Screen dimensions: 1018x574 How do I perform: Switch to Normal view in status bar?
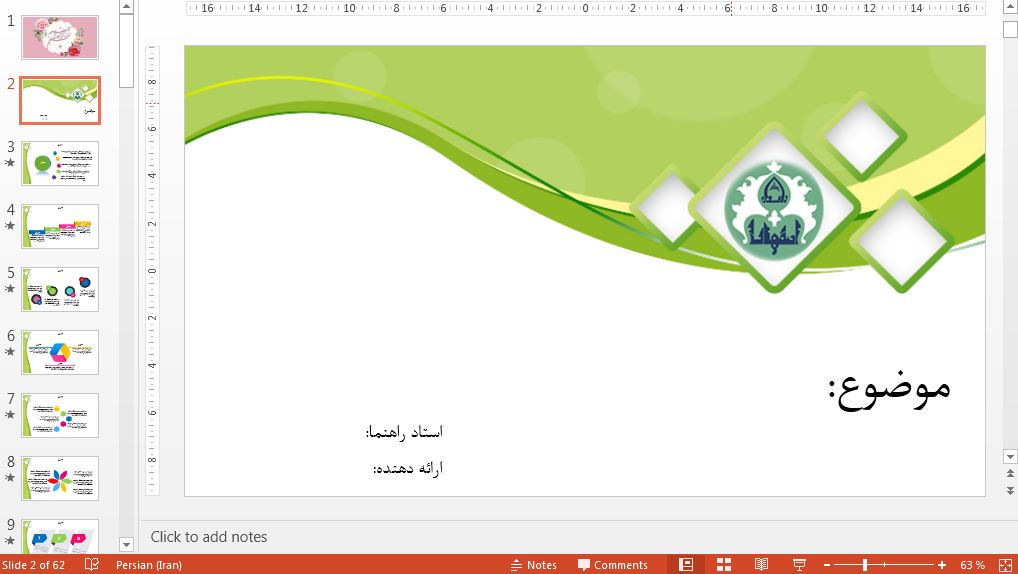pos(685,565)
